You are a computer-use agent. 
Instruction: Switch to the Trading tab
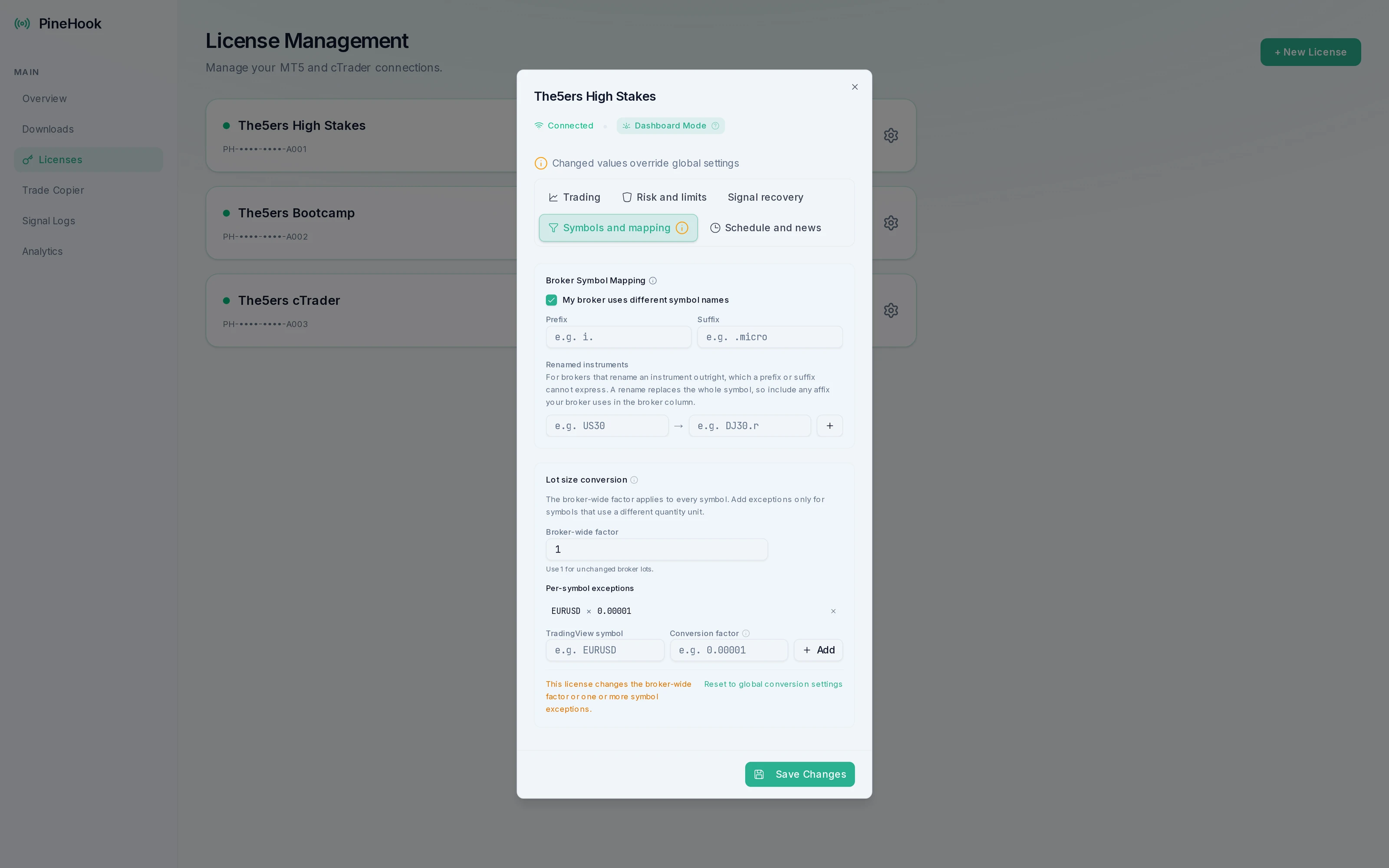click(x=575, y=197)
